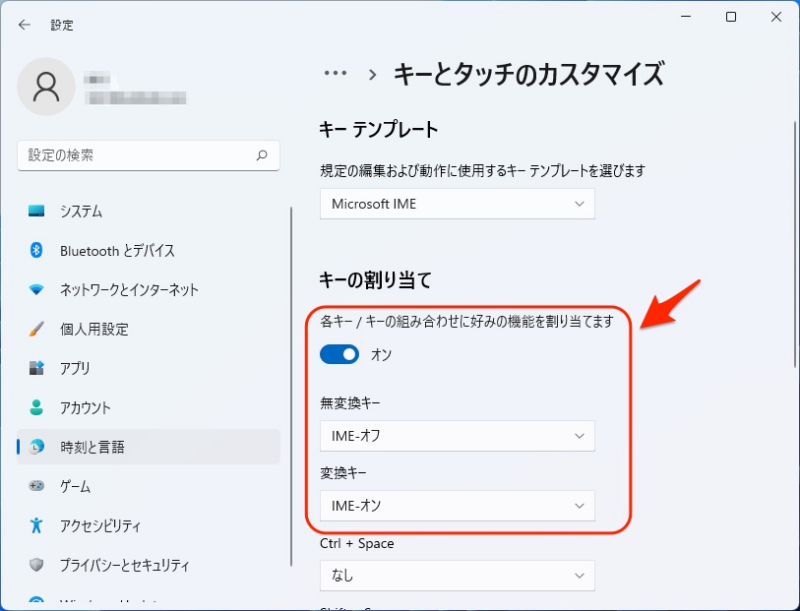Click the キーの割り当て section heading
The image size is (800, 611).
pos(376,279)
